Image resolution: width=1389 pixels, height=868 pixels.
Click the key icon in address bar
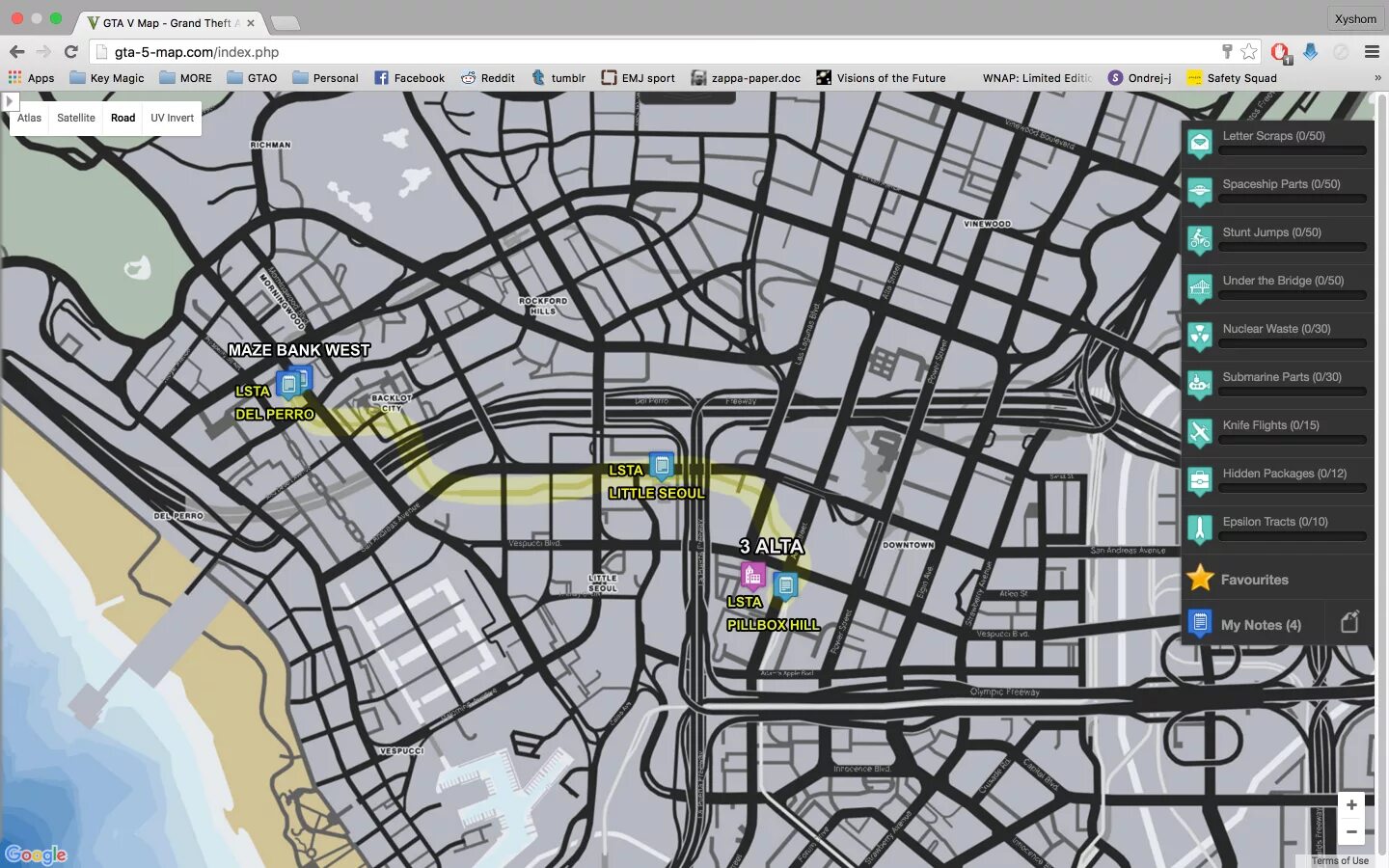click(1227, 52)
